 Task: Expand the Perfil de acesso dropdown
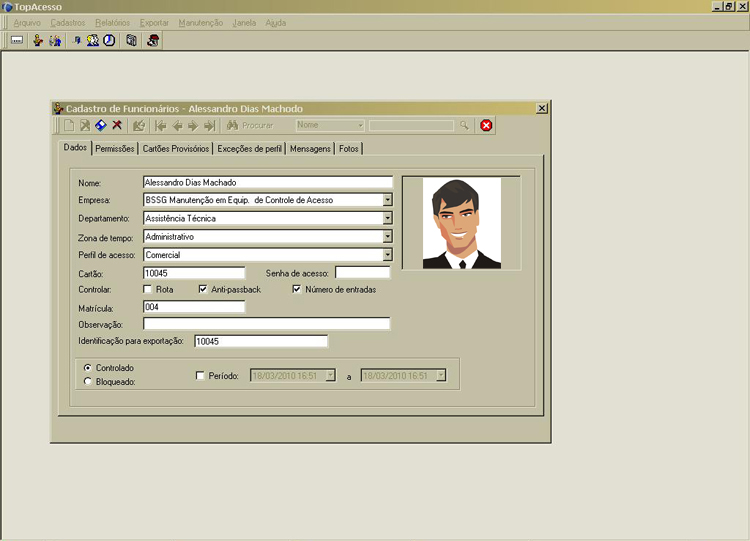387,255
